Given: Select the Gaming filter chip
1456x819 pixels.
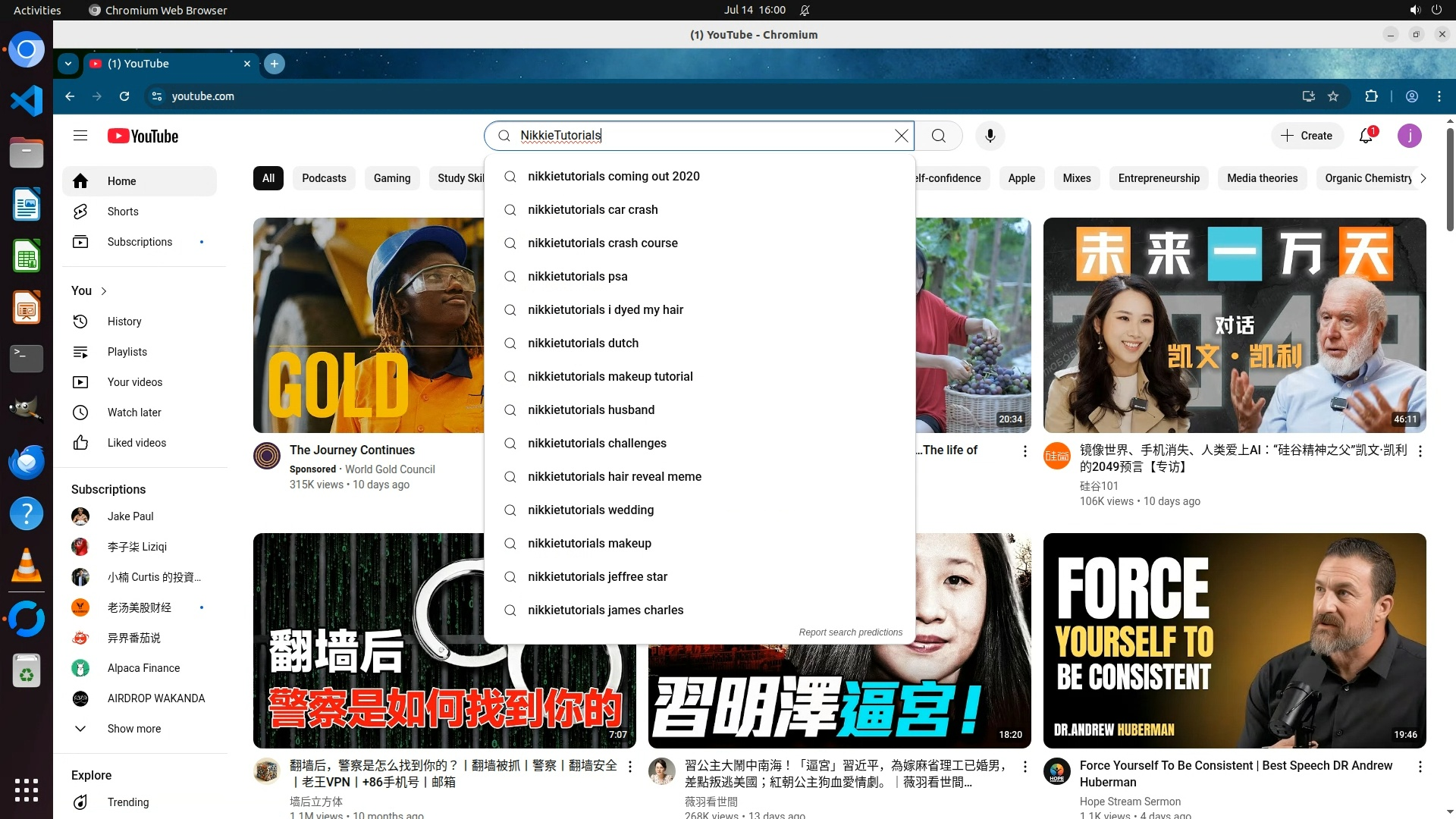Looking at the screenshot, I should click(x=391, y=178).
